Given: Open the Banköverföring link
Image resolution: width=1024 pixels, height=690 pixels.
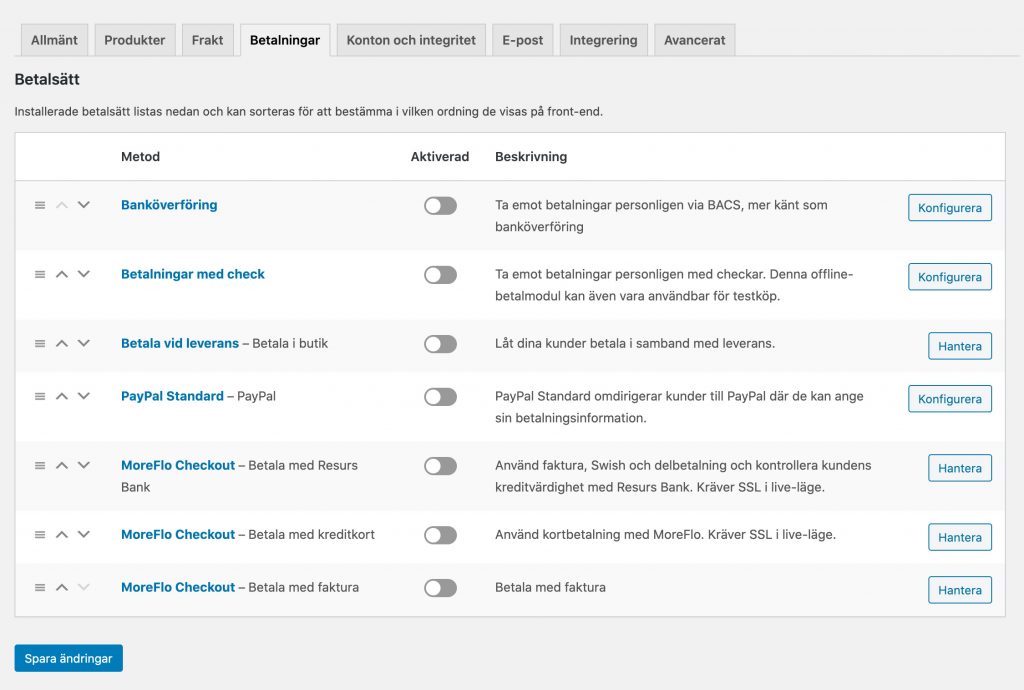Looking at the screenshot, I should click(169, 205).
